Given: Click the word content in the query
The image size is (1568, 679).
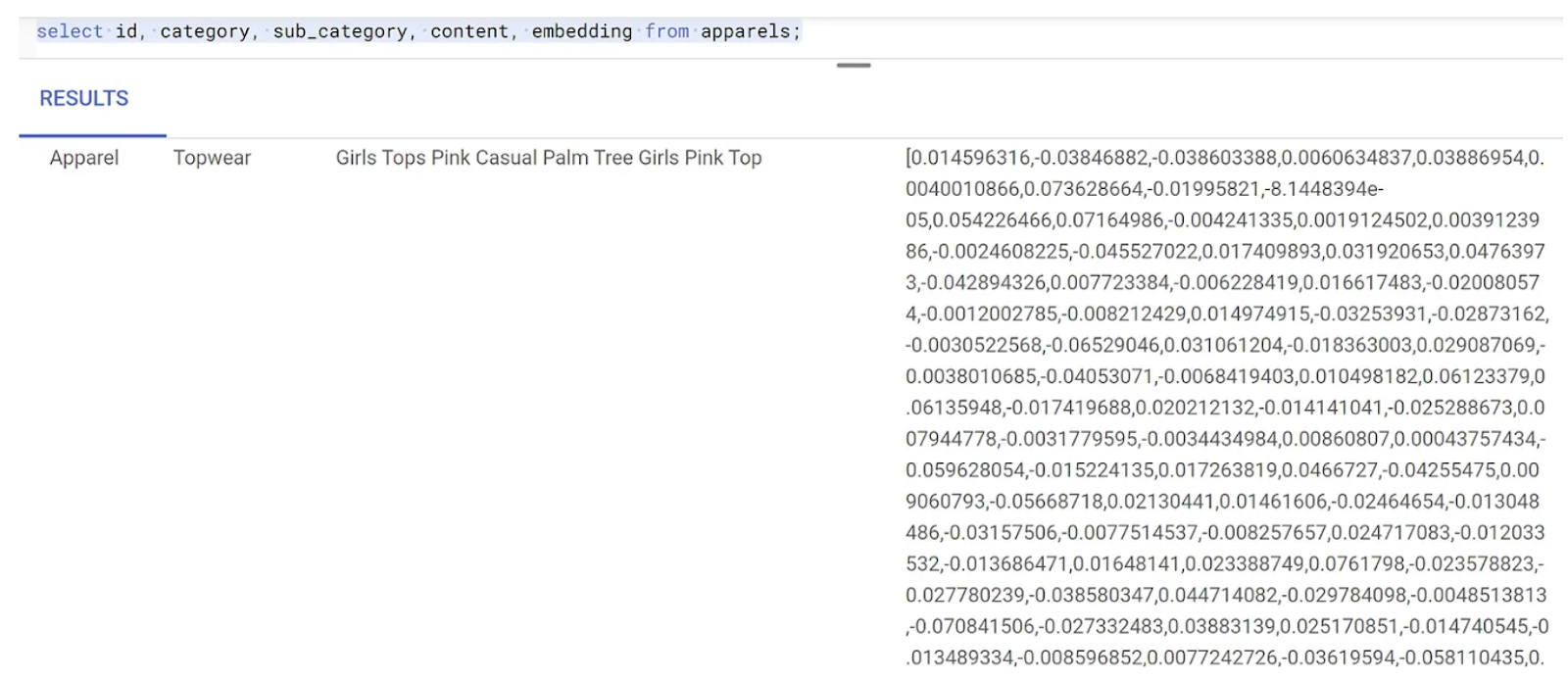Looking at the screenshot, I should pyautogui.click(x=469, y=31).
